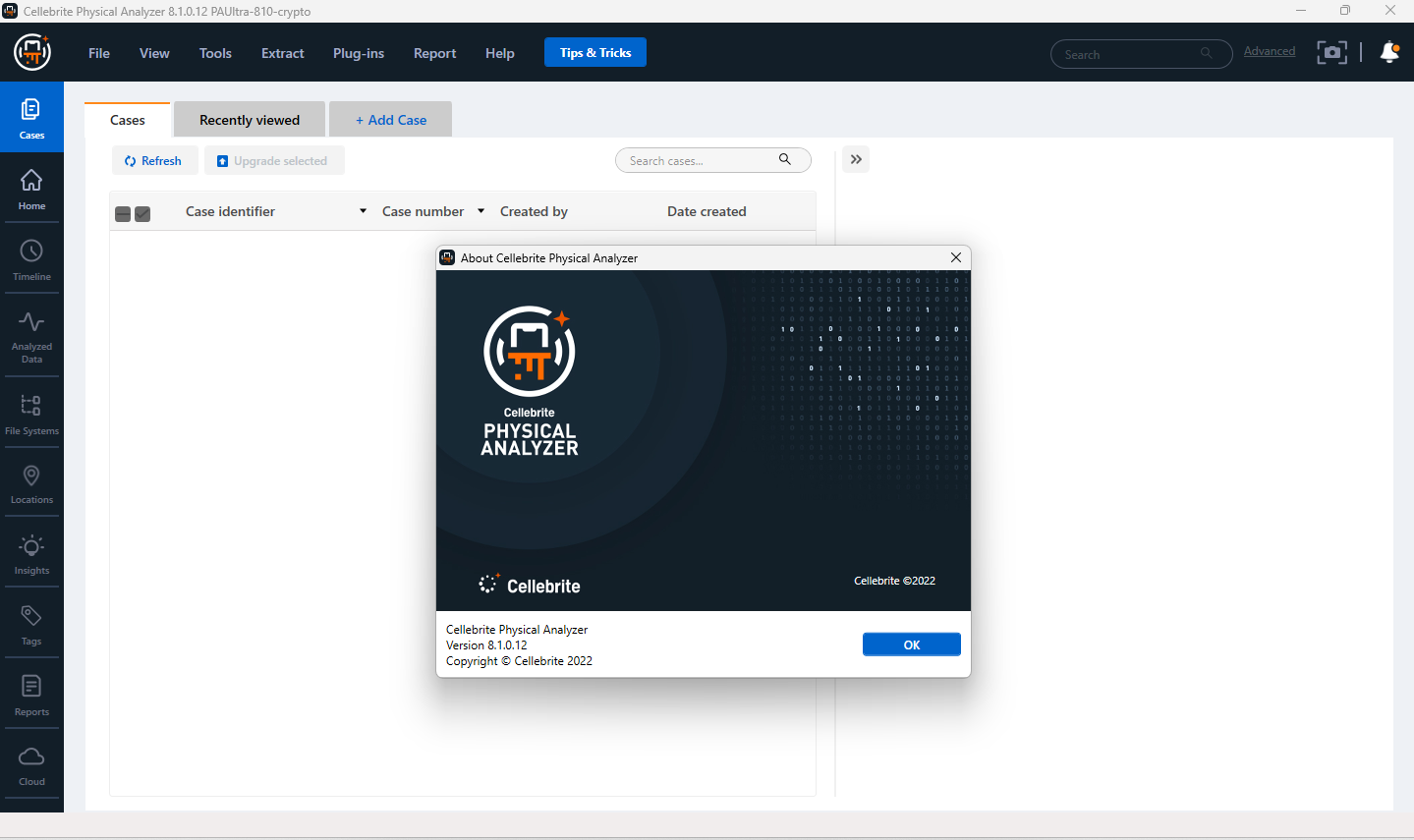Open the notifications bell
Screen dimensions: 1414x840
pyautogui.click(x=1389, y=52)
